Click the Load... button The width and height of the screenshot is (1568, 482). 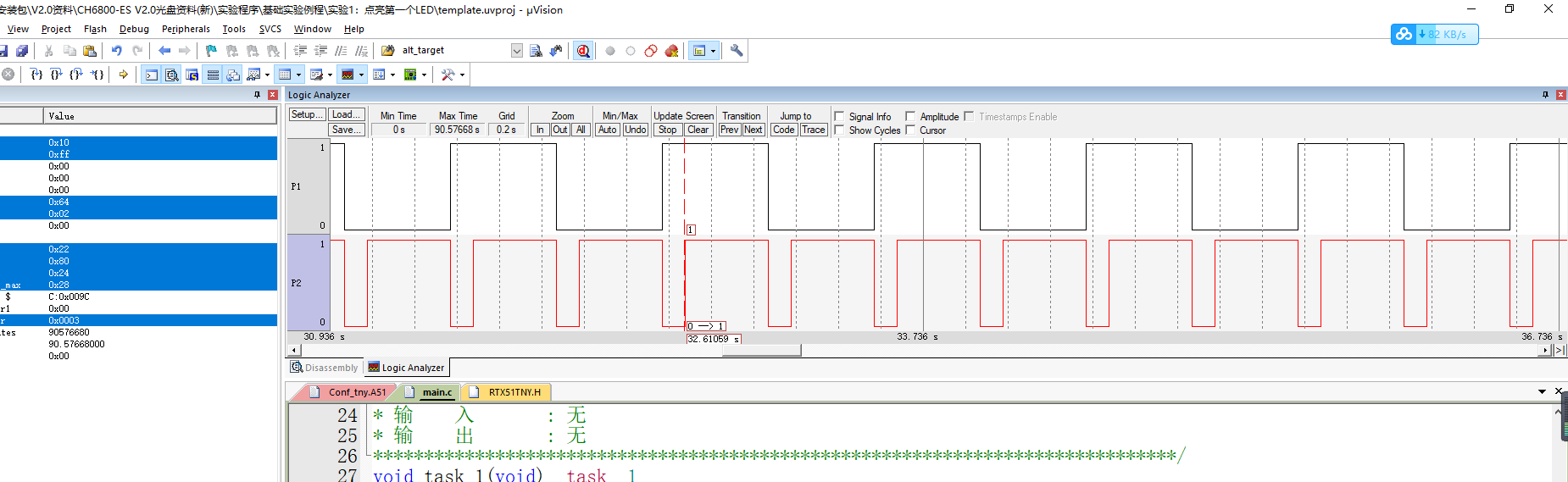[347, 114]
